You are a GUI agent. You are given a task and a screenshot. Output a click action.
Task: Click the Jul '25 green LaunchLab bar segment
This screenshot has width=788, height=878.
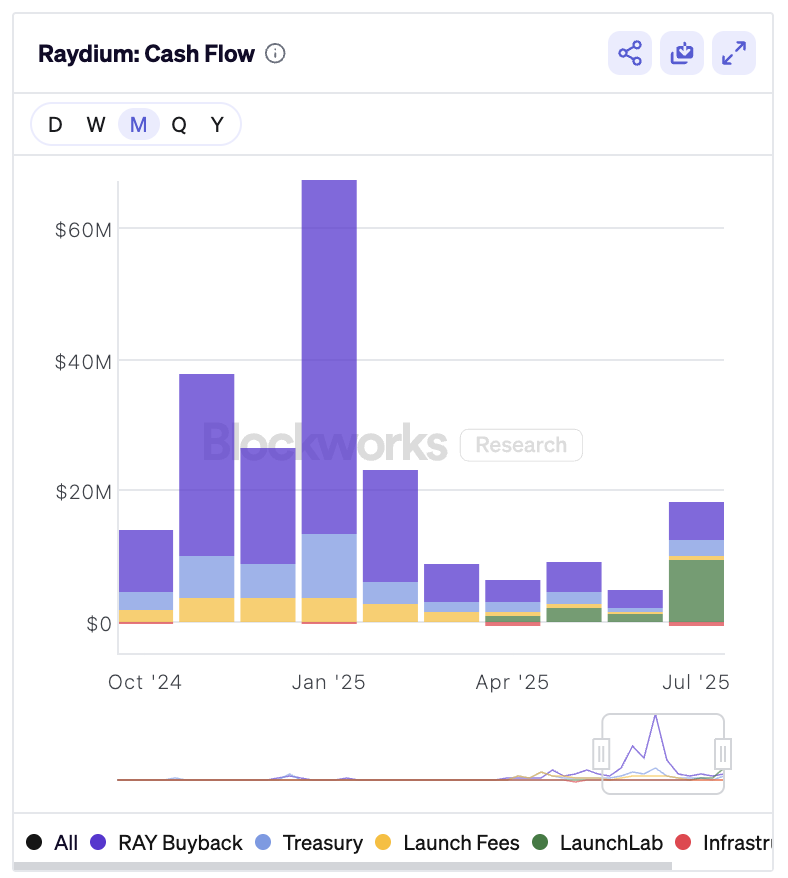point(696,591)
